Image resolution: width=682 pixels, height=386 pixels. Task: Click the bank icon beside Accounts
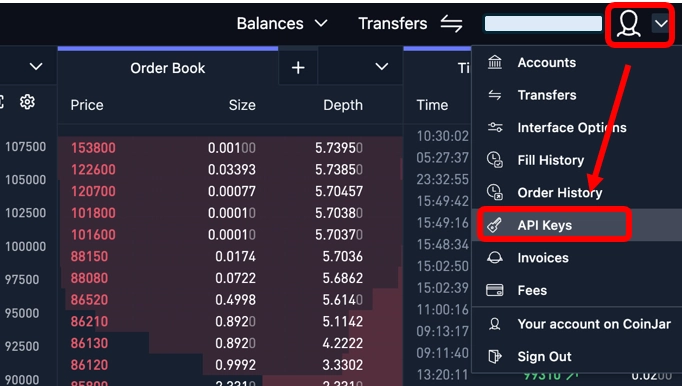click(495, 62)
